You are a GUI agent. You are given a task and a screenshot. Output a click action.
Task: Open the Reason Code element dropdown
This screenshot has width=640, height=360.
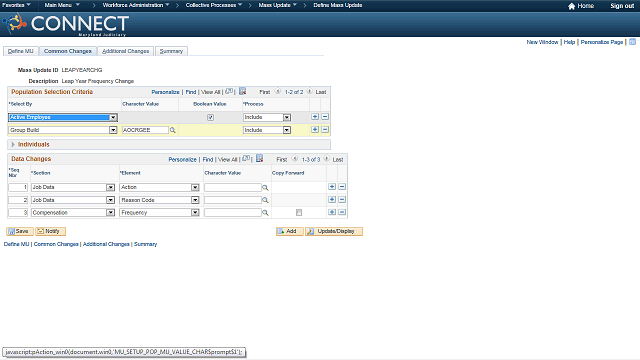pyautogui.click(x=159, y=200)
